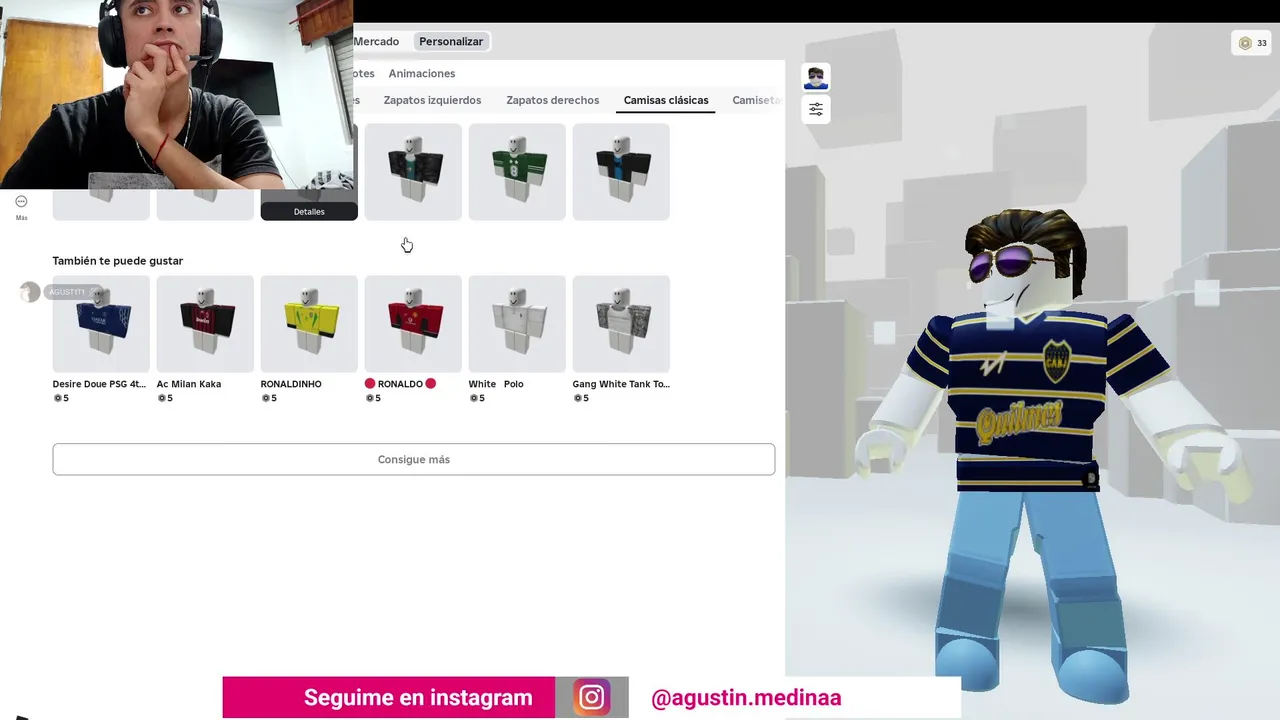Click the partially visible Camiseta tab

(x=756, y=100)
